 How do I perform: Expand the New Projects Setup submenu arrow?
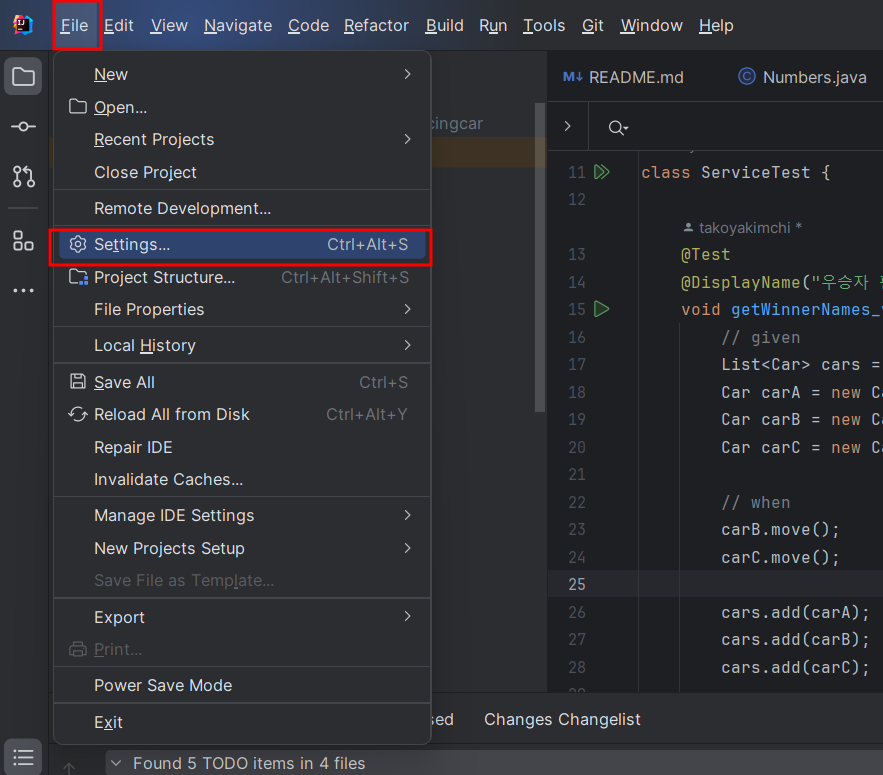click(x=407, y=548)
